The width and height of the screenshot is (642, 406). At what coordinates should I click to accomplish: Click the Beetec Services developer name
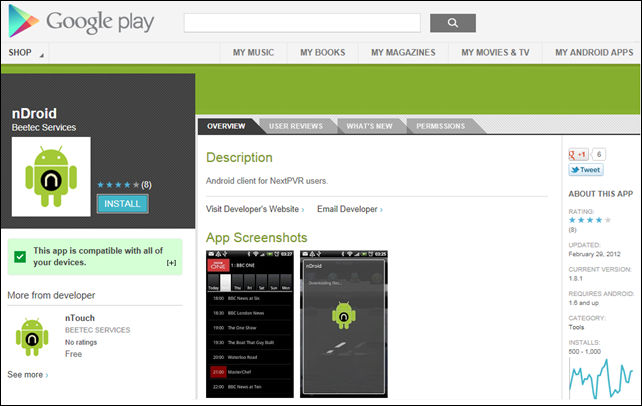(x=44, y=128)
